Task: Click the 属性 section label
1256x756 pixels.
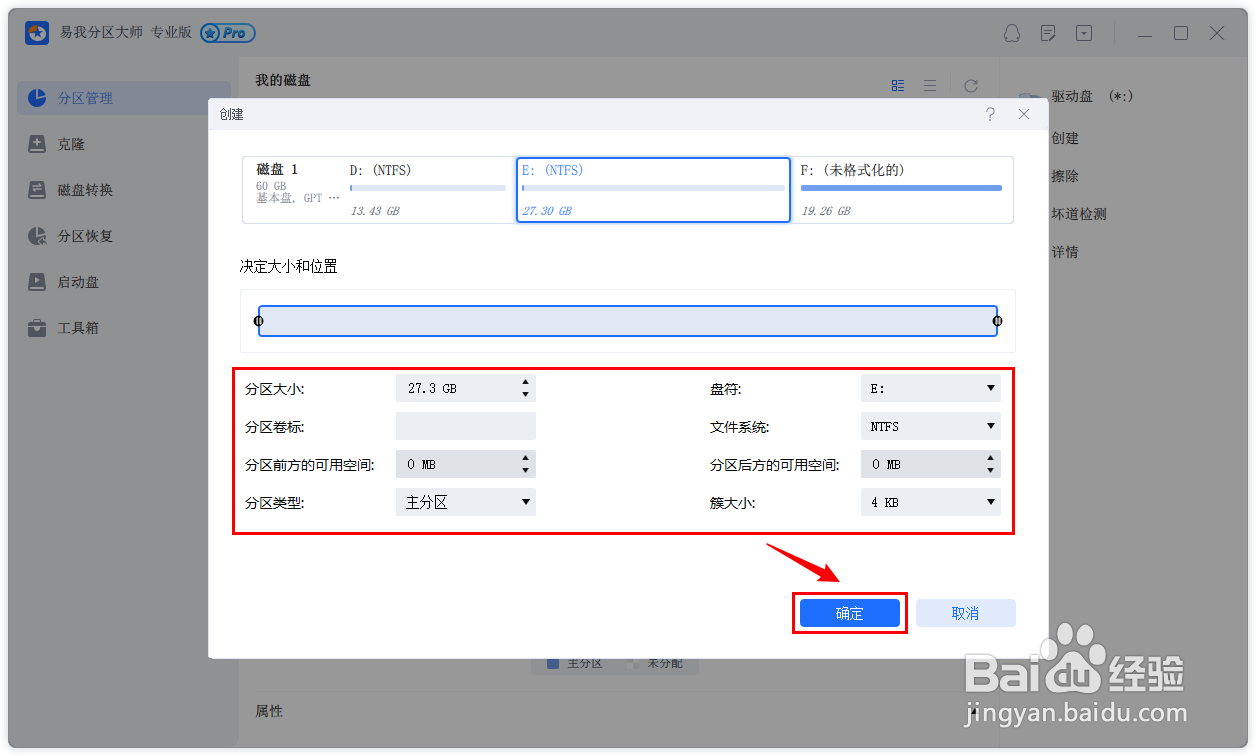Action: coord(269,711)
